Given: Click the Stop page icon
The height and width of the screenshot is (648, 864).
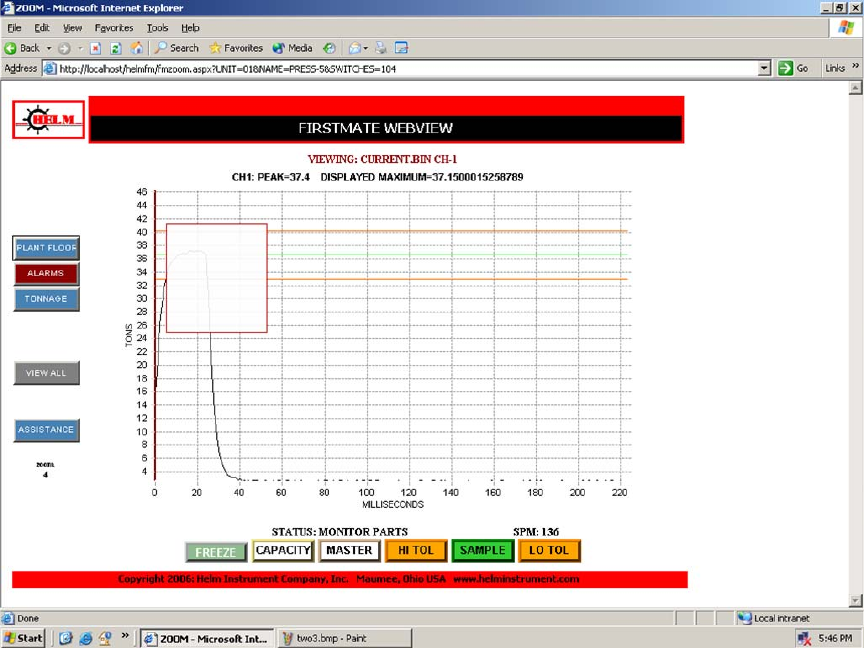Looking at the screenshot, I should 95,48.
